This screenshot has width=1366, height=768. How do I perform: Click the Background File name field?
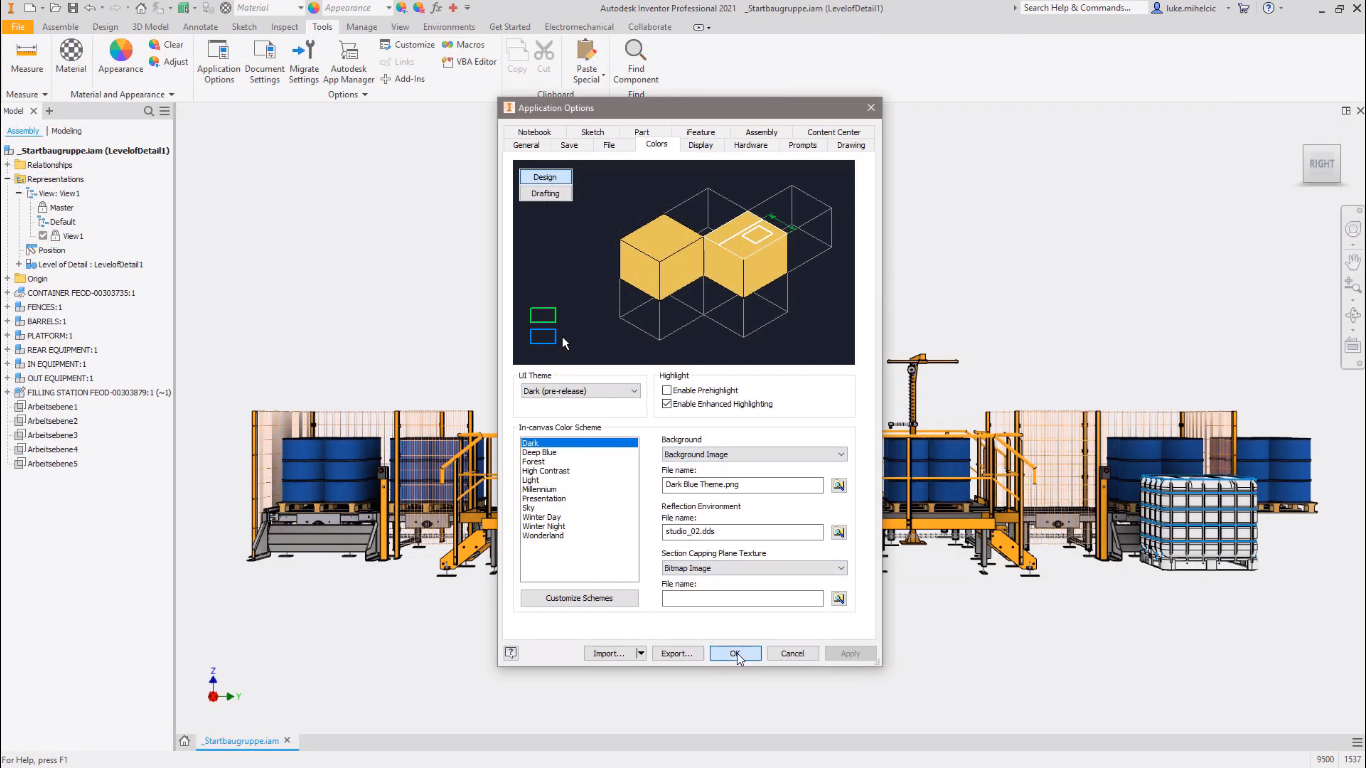pyautogui.click(x=743, y=485)
